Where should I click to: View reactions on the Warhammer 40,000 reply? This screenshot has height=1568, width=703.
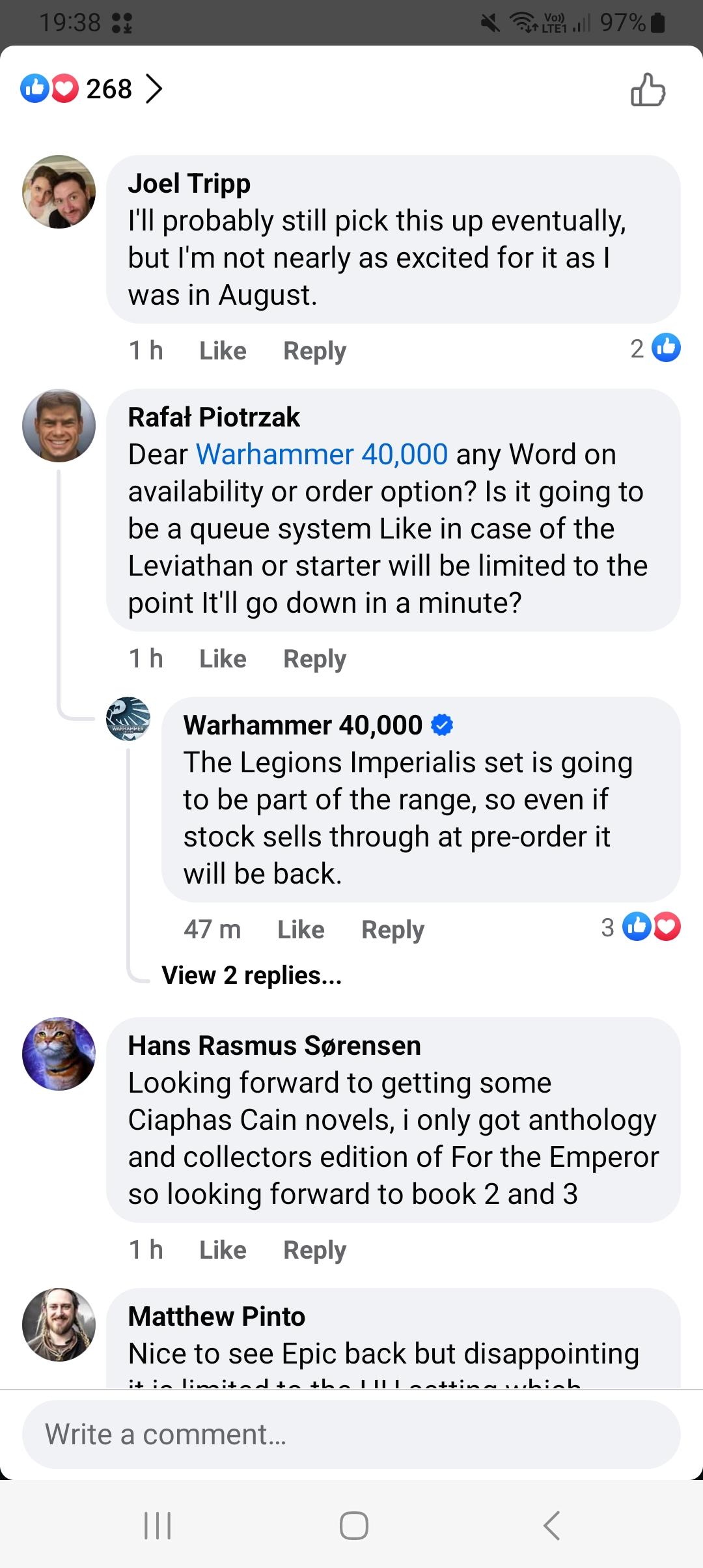click(x=642, y=927)
